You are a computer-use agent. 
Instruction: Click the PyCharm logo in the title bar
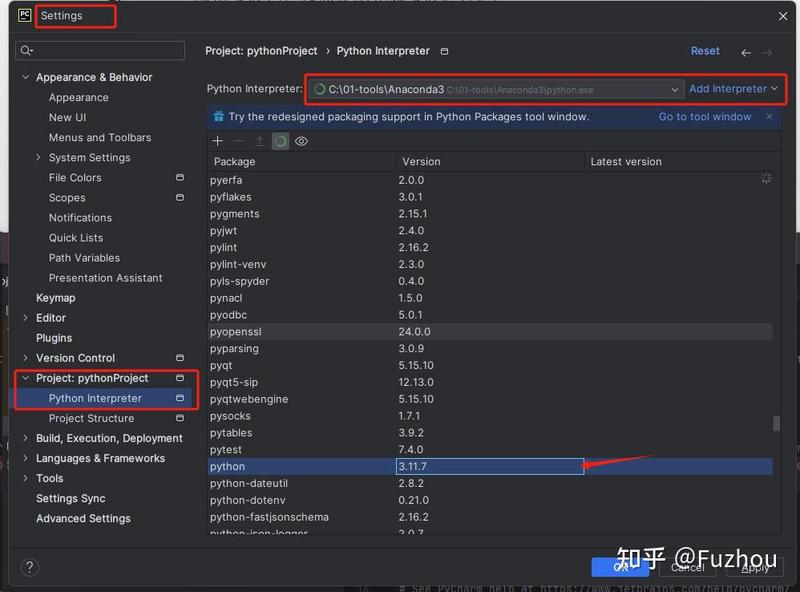[24, 15]
